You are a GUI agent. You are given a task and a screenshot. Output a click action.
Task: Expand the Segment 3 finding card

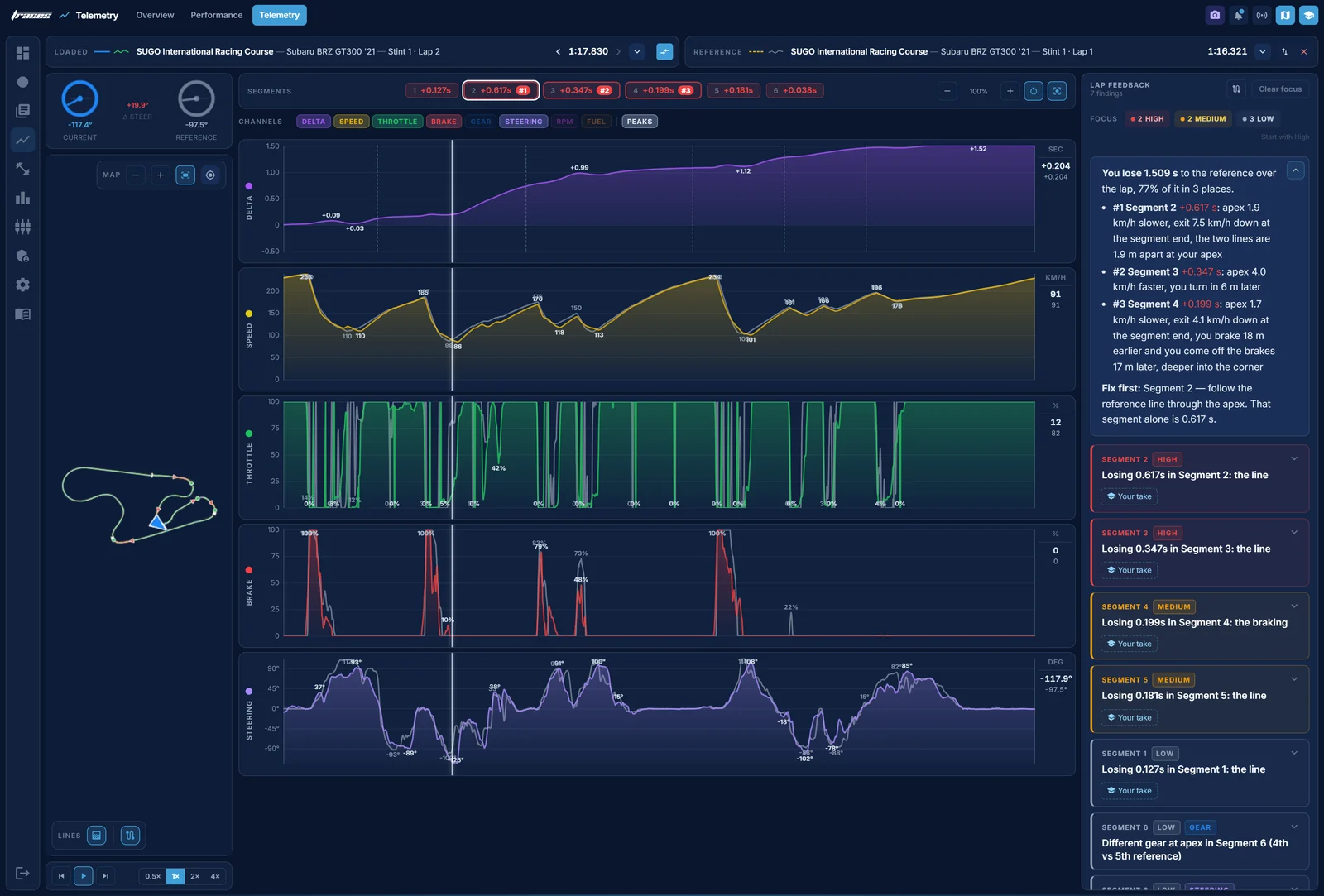(x=1295, y=532)
